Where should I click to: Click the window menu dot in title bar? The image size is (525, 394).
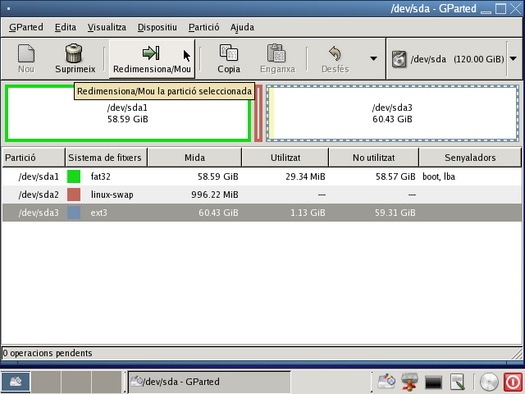(8, 8)
